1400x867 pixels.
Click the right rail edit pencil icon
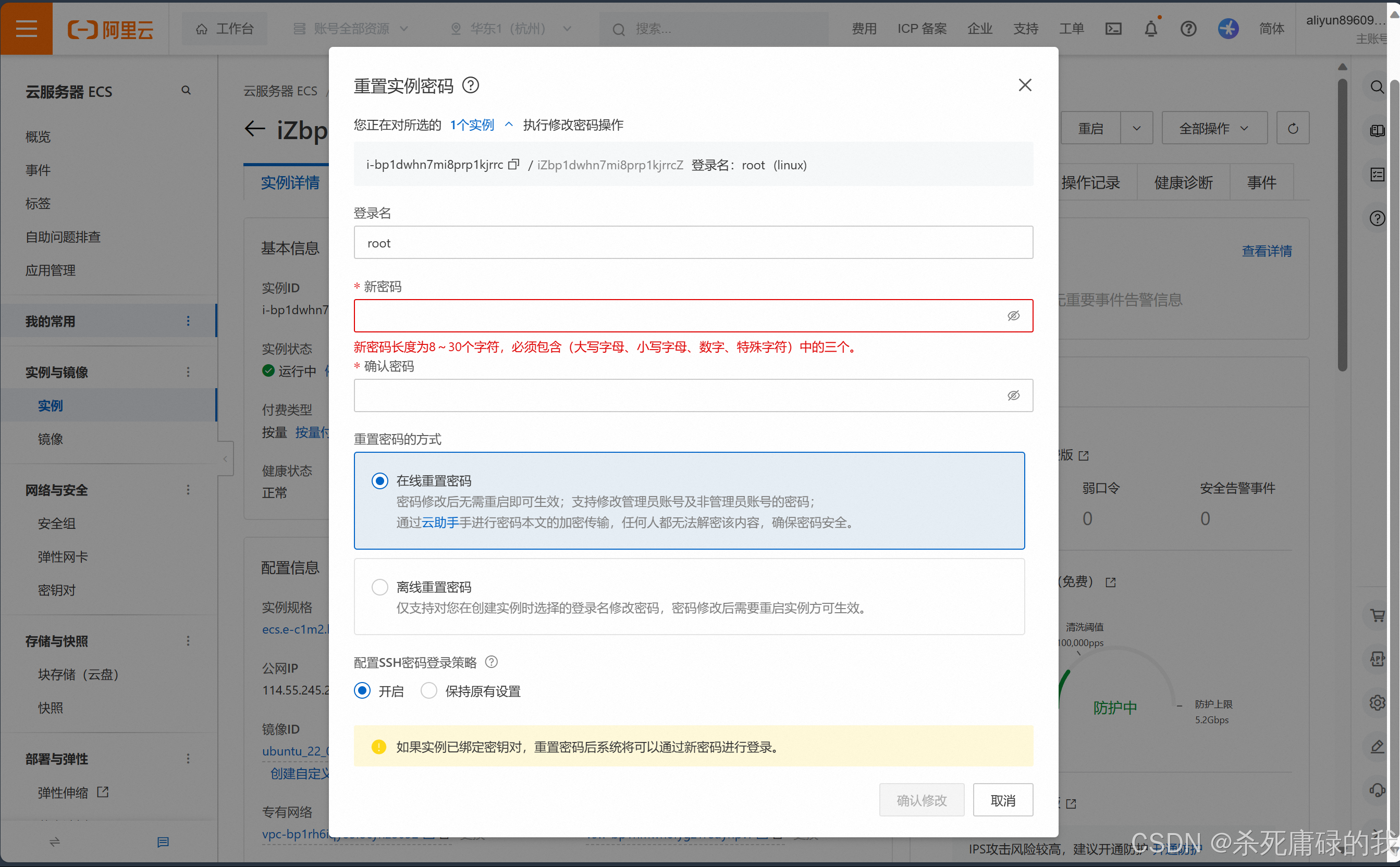1377,747
